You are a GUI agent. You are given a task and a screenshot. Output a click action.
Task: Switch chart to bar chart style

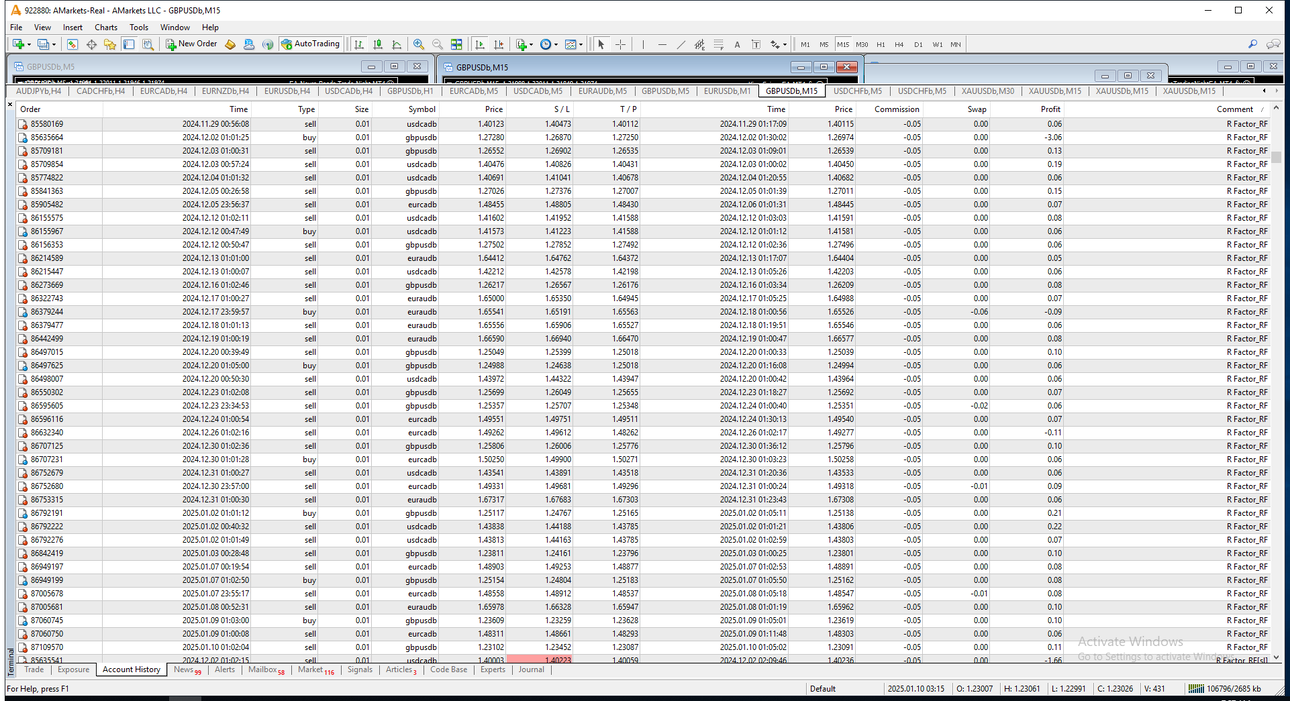[x=358, y=44]
